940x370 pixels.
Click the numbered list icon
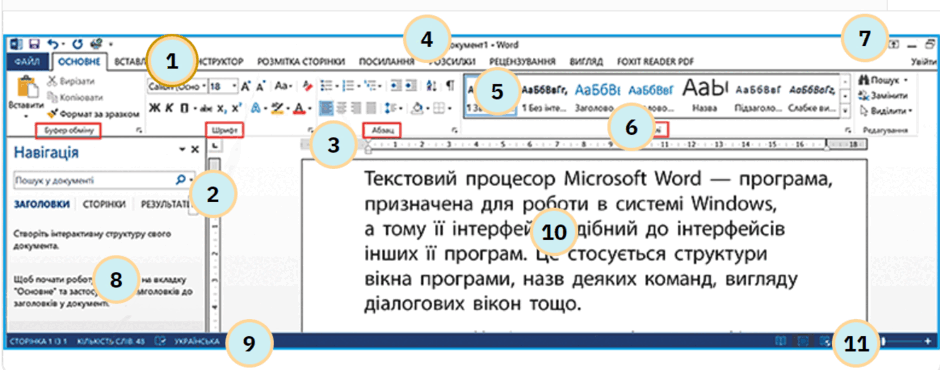pyautogui.click(x=348, y=86)
